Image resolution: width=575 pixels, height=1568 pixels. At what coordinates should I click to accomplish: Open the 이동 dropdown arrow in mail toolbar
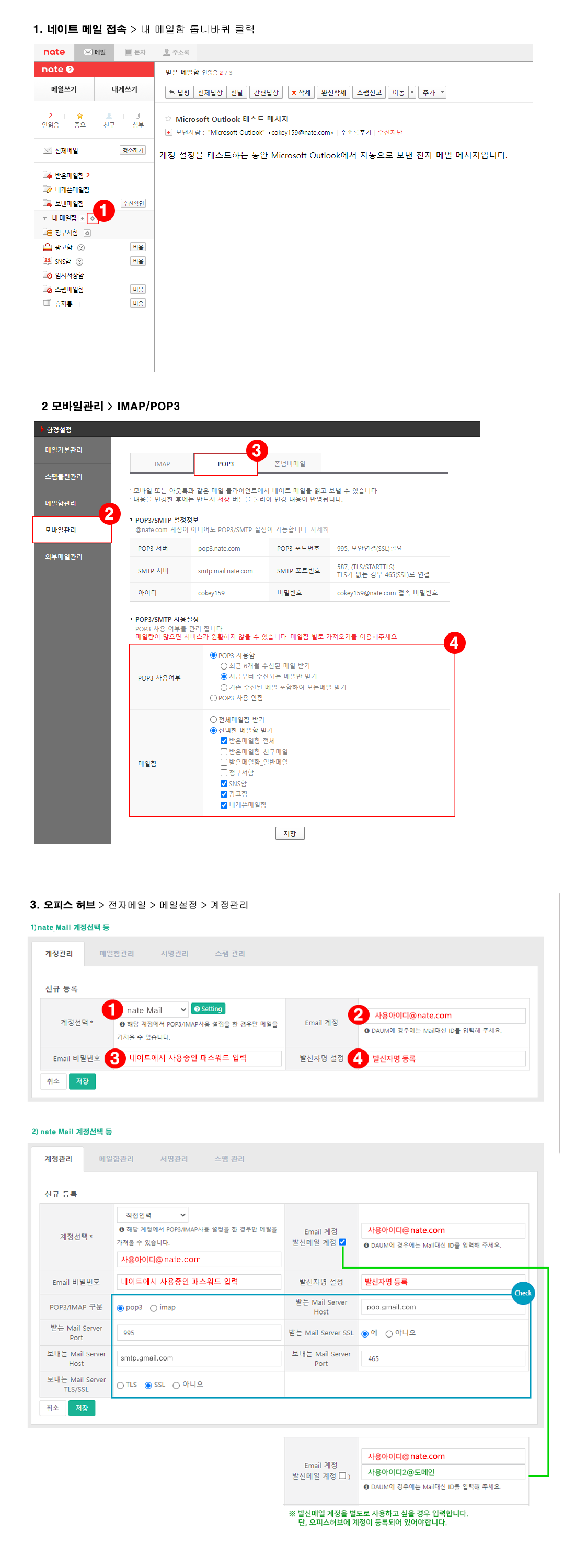(412, 93)
